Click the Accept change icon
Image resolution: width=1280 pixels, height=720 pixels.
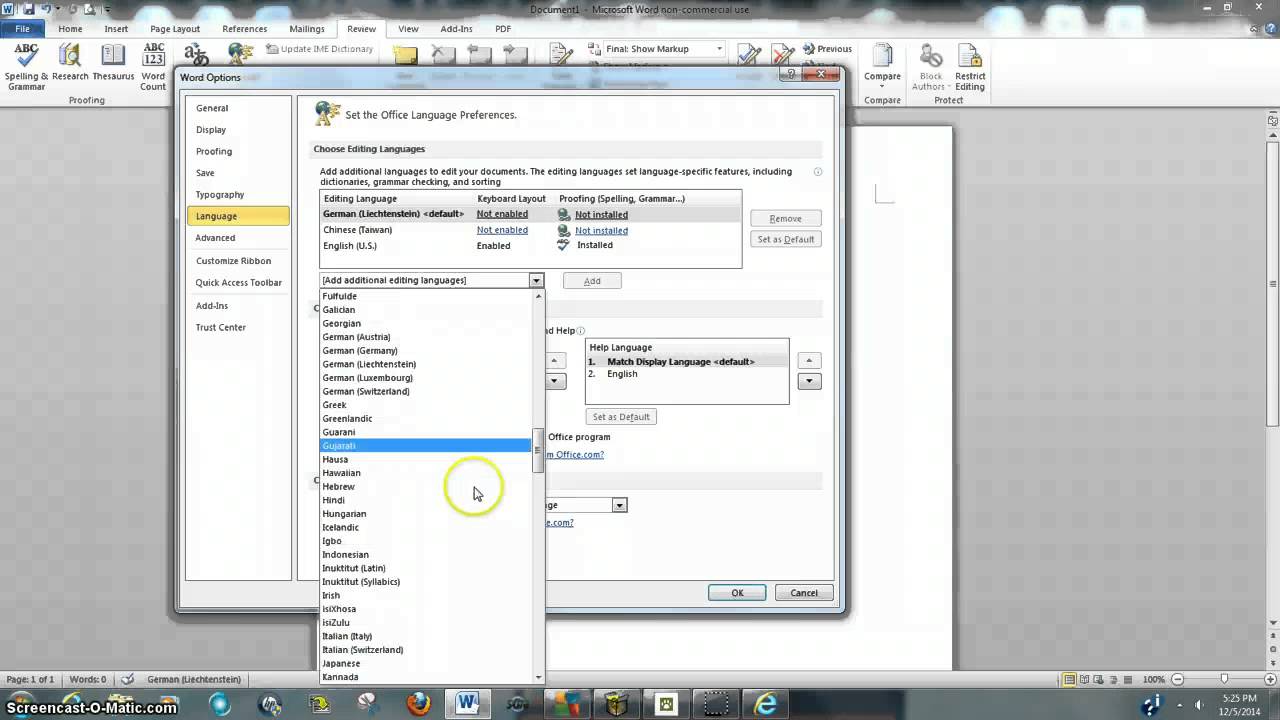click(x=748, y=55)
